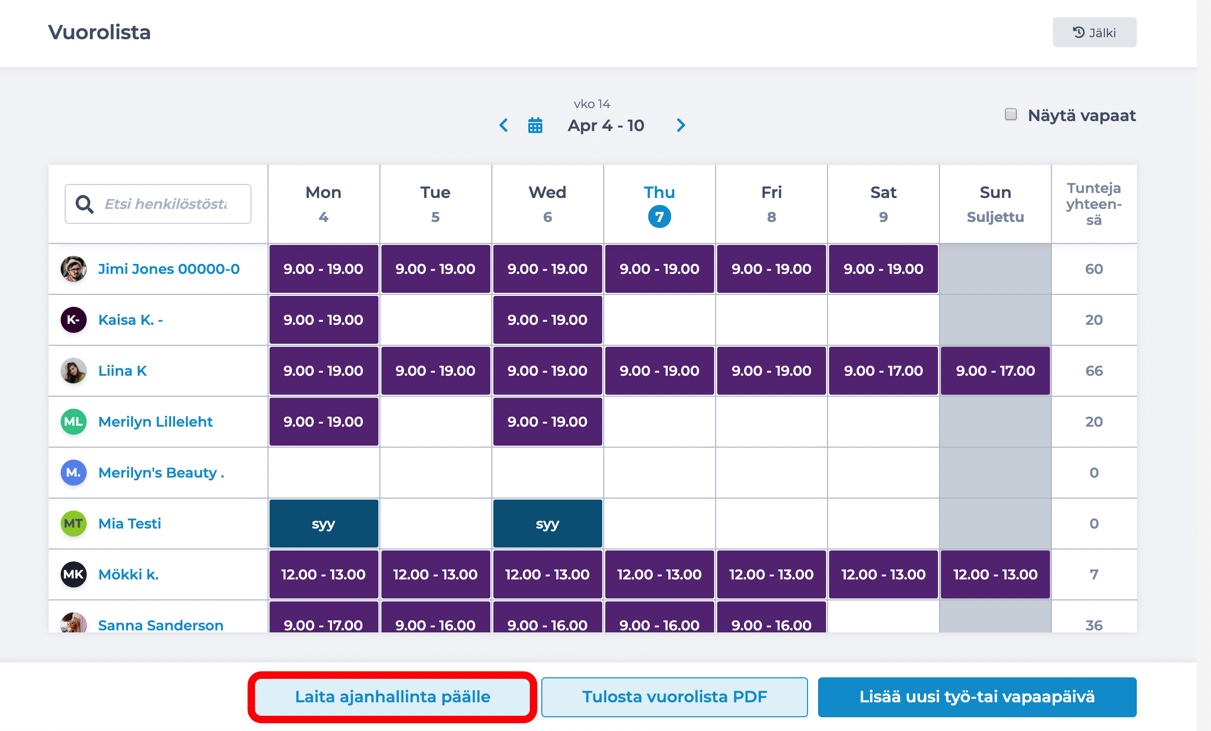
Task: Select Liina K's Sunday 9.00 - 17.00 shift
Action: click(995, 371)
